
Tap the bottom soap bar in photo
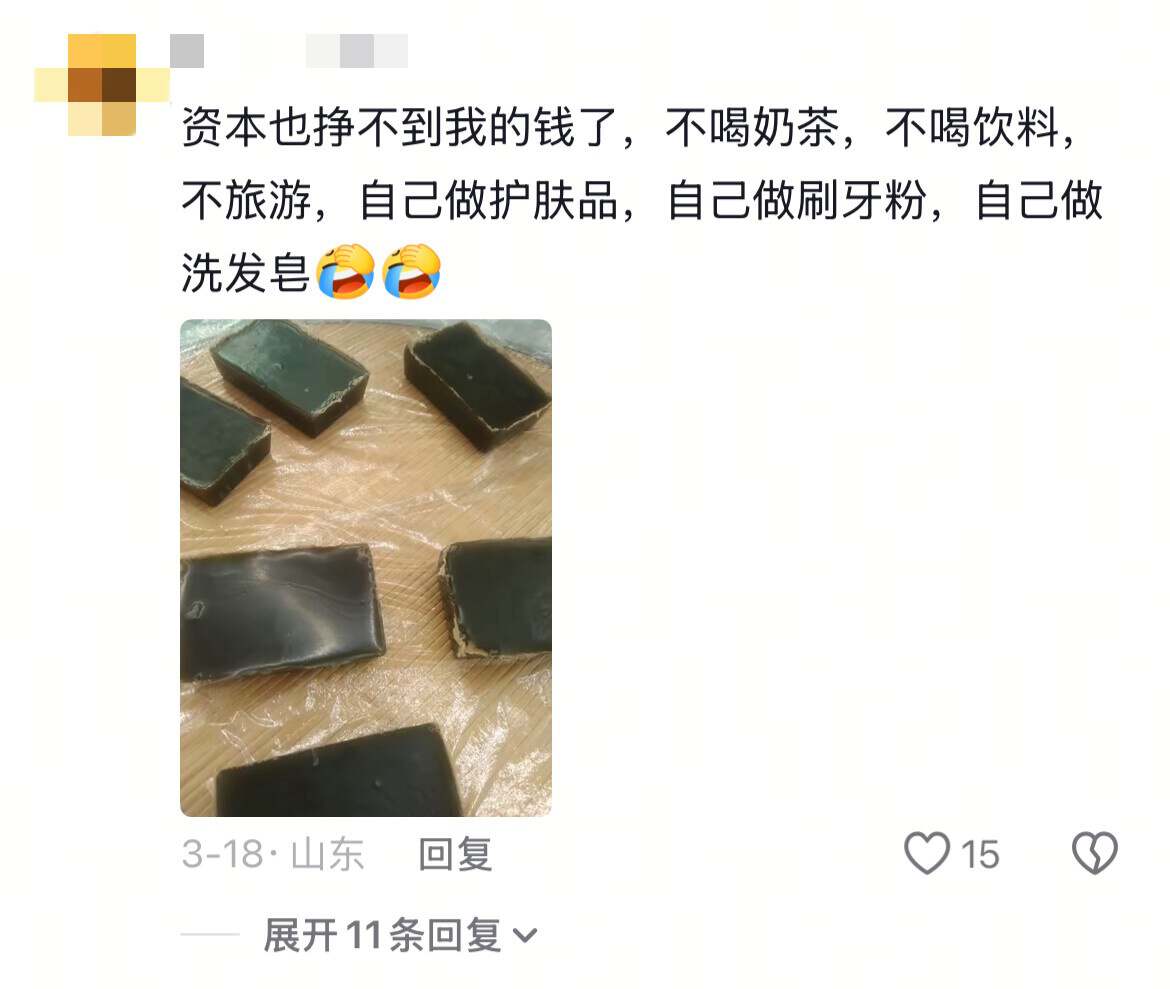(x=340, y=773)
